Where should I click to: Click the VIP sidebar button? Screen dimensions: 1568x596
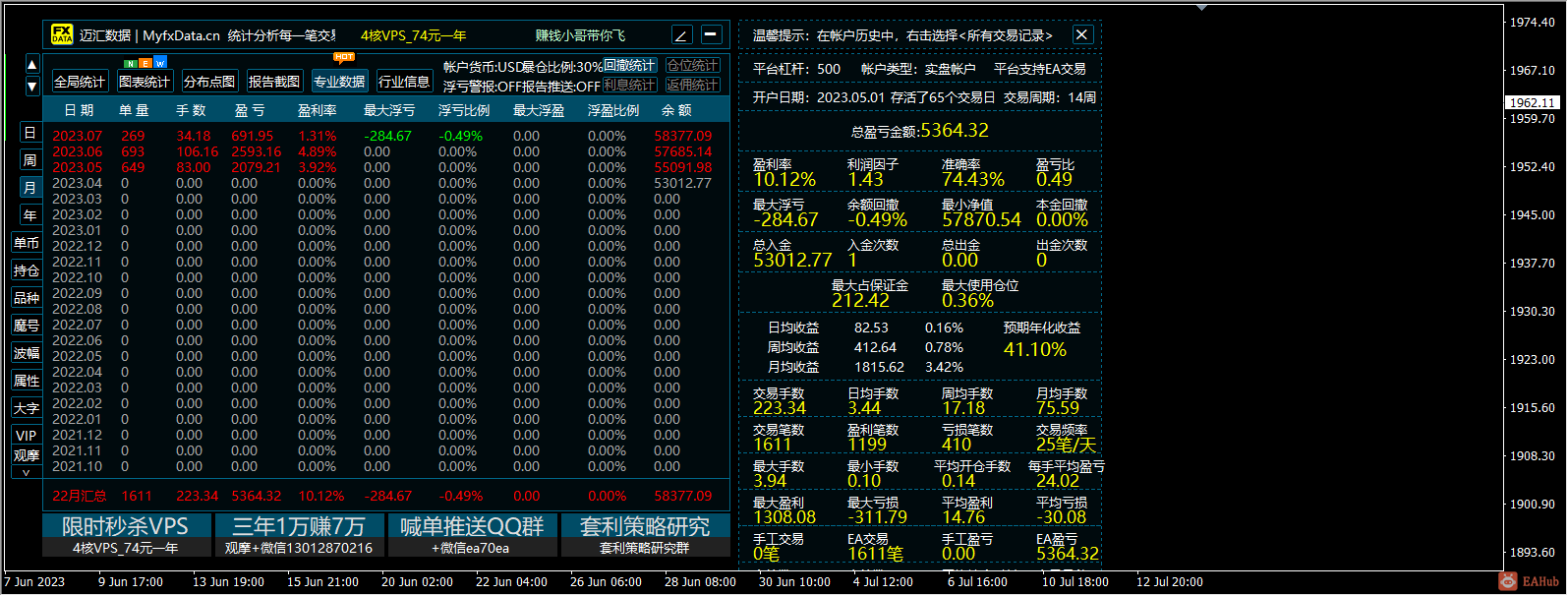coord(27,436)
